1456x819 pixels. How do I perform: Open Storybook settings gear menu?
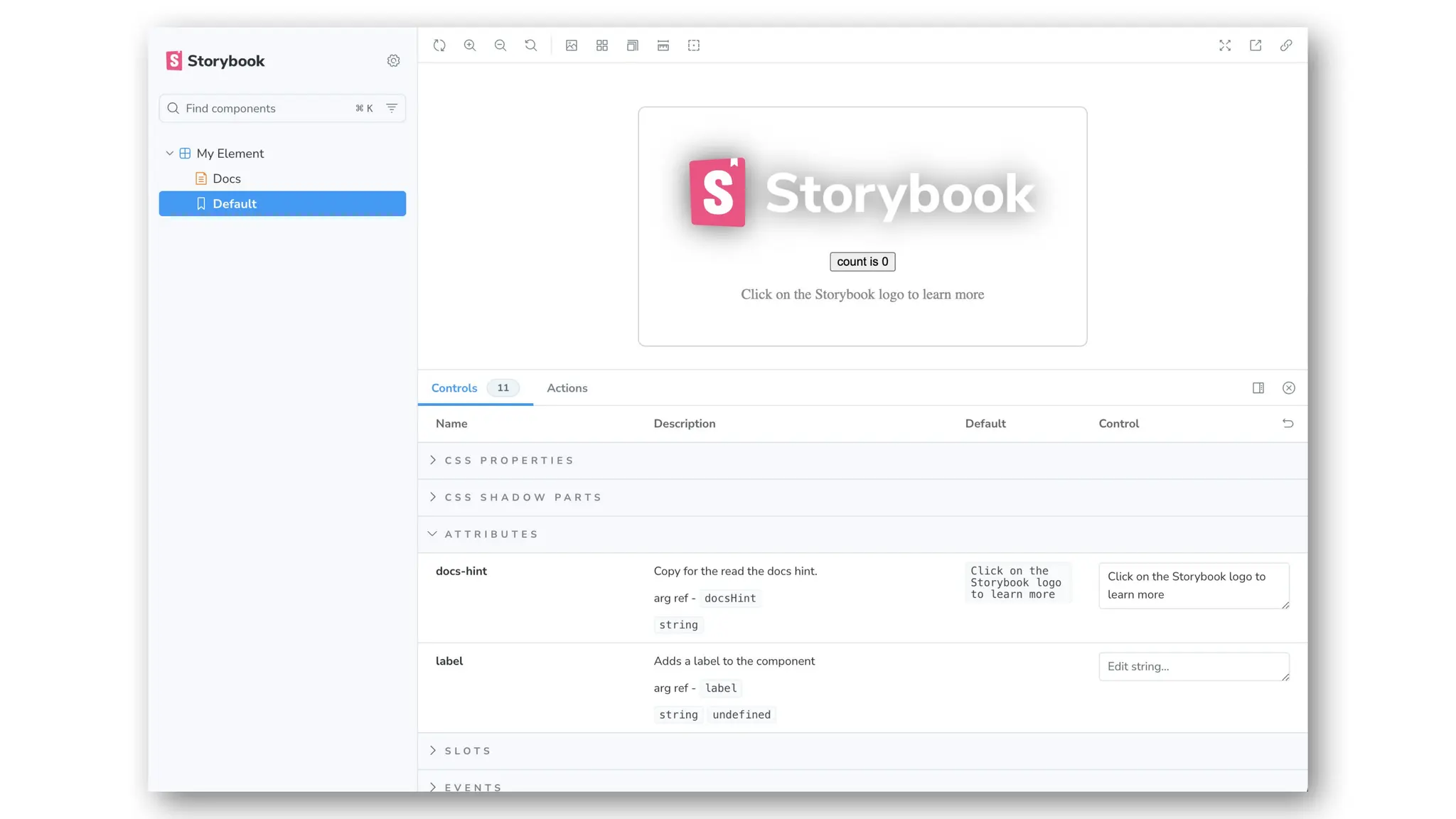click(393, 61)
